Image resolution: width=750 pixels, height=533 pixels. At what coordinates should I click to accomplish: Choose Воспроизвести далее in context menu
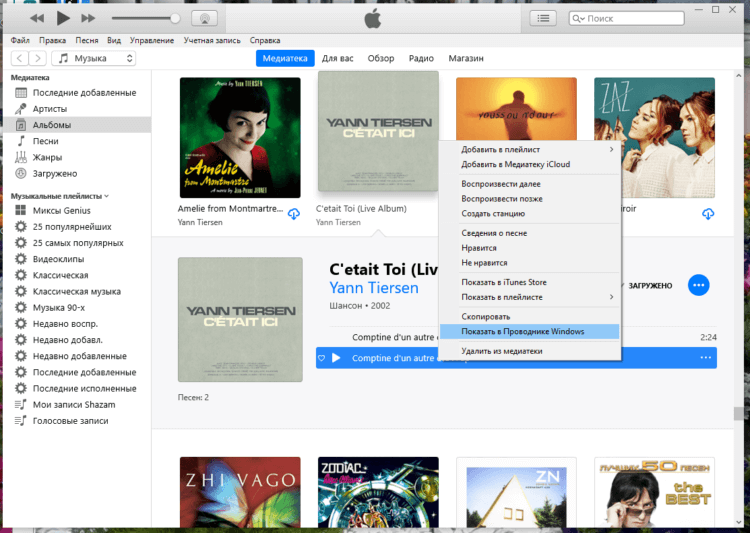pos(529,184)
